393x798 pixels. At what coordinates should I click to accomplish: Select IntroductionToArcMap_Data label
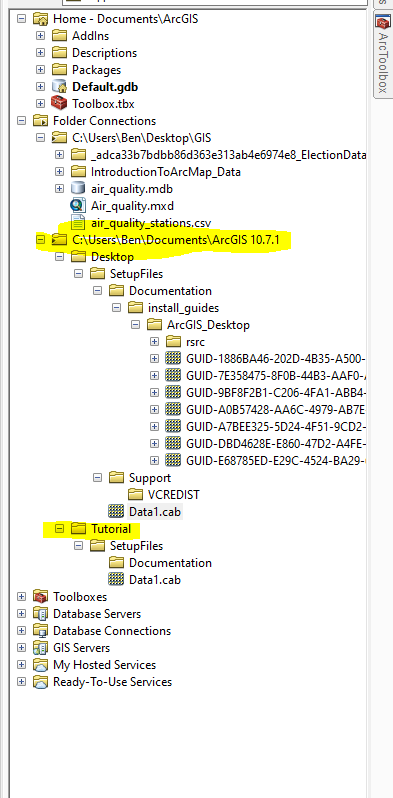click(x=166, y=172)
